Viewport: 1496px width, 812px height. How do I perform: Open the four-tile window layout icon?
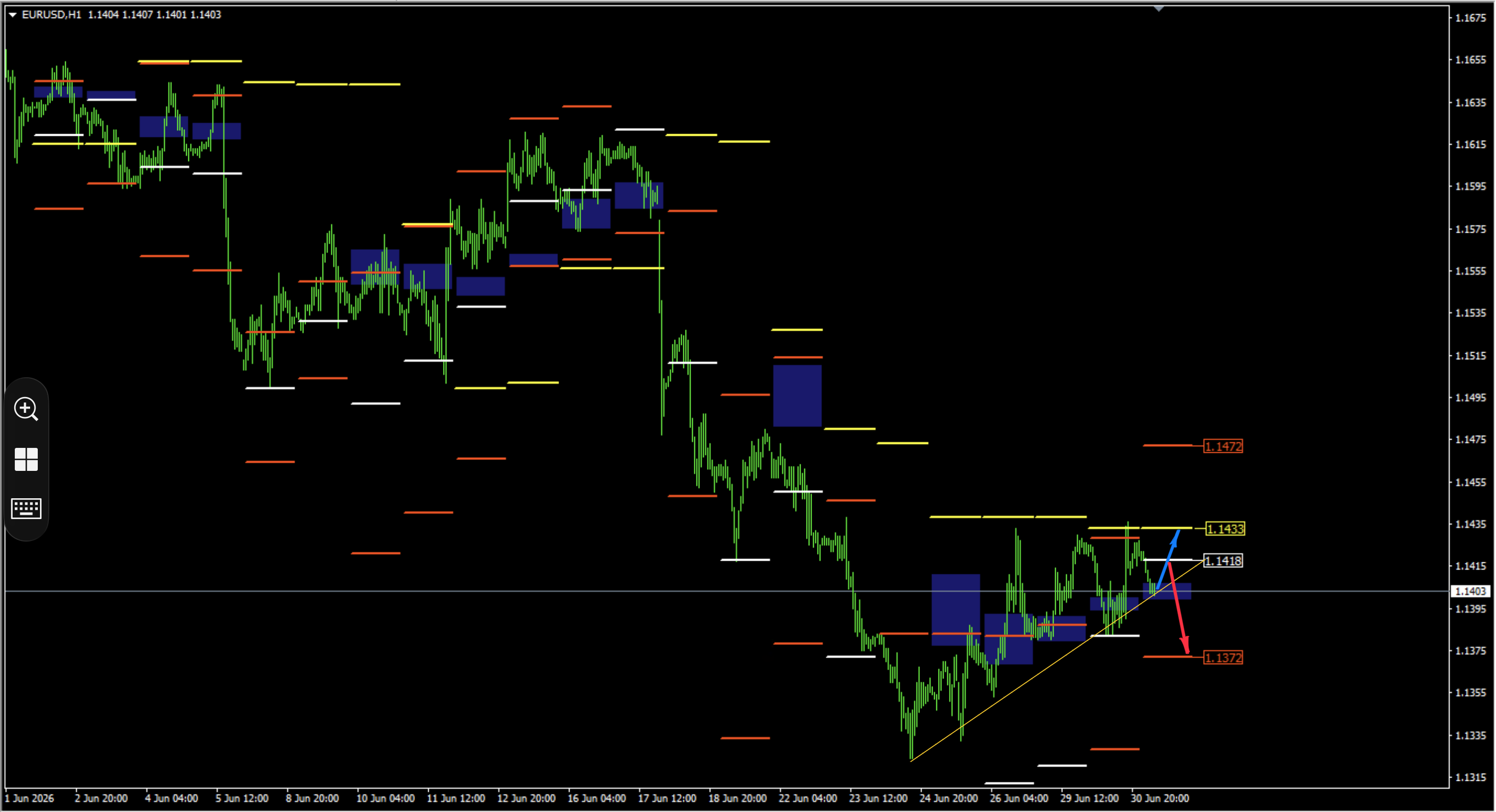(x=26, y=459)
